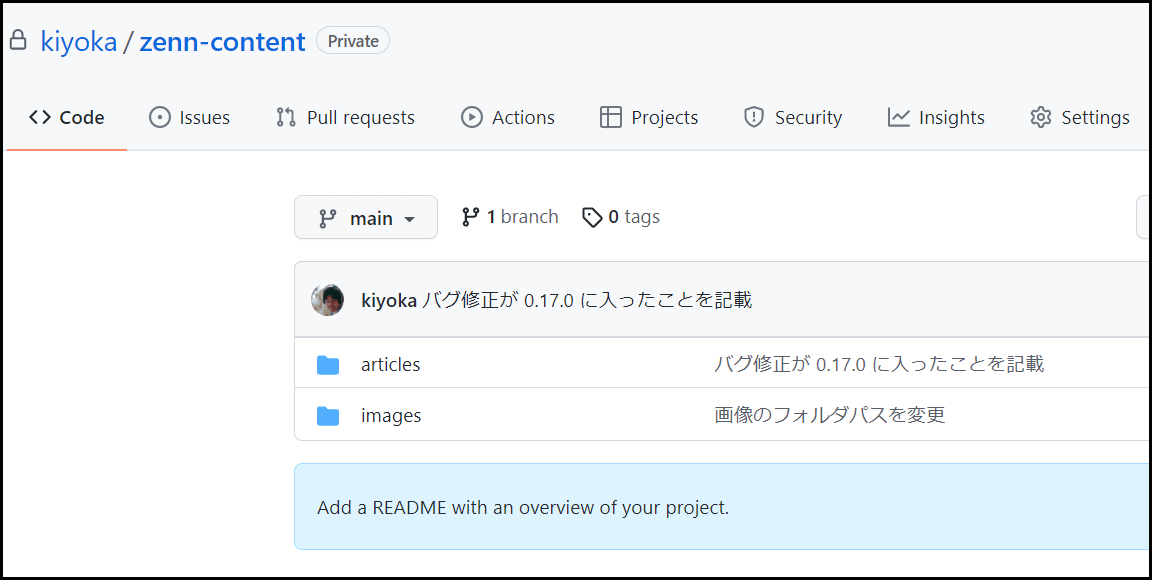1152x580 pixels.
Task: Click the branch icon beside 1 branch
Action: tap(470, 217)
